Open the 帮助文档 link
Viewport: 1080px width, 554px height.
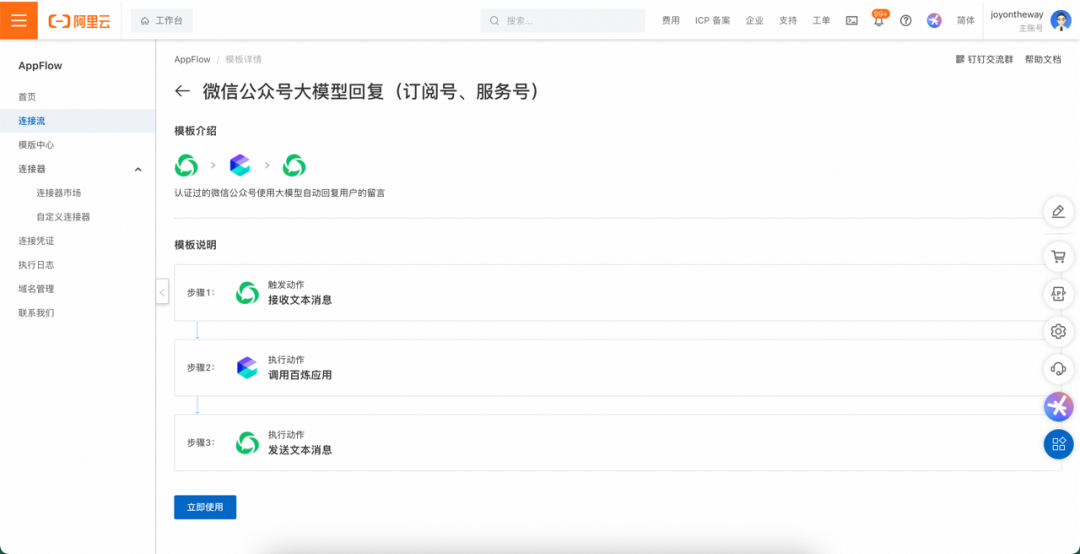click(1043, 59)
